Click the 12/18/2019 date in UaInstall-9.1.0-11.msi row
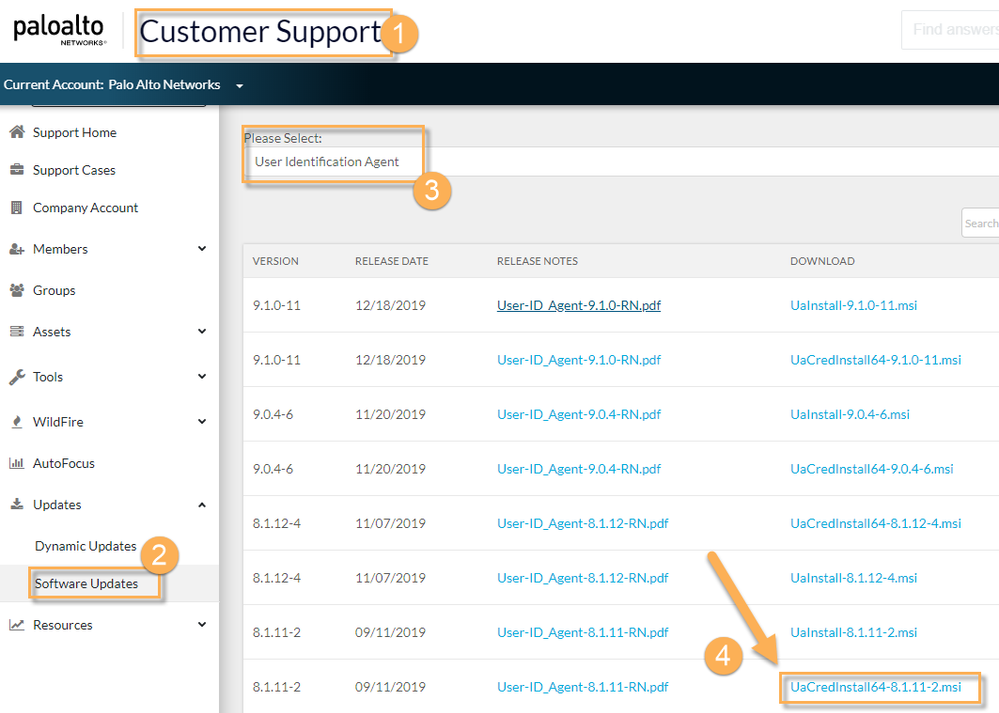The height and width of the screenshot is (713, 999). tap(390, 305)
